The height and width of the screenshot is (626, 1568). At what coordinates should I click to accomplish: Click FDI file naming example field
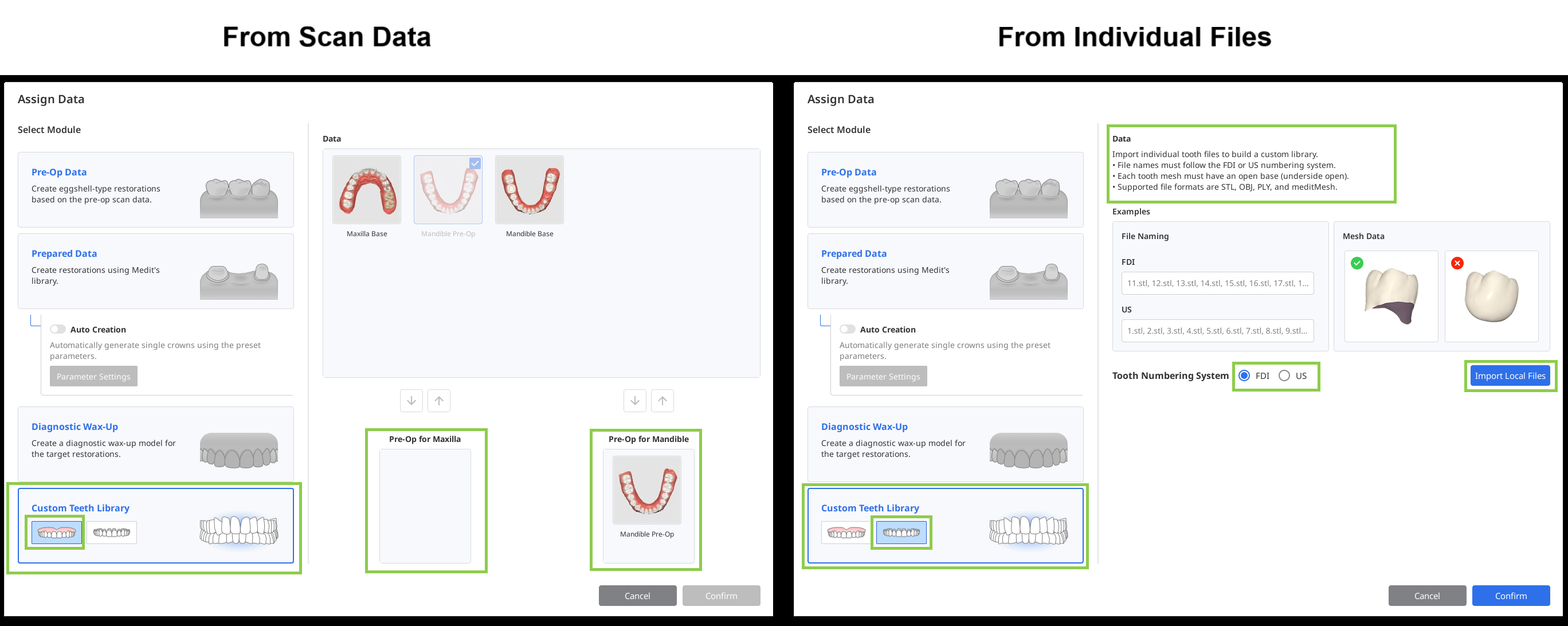(1217, 283)
